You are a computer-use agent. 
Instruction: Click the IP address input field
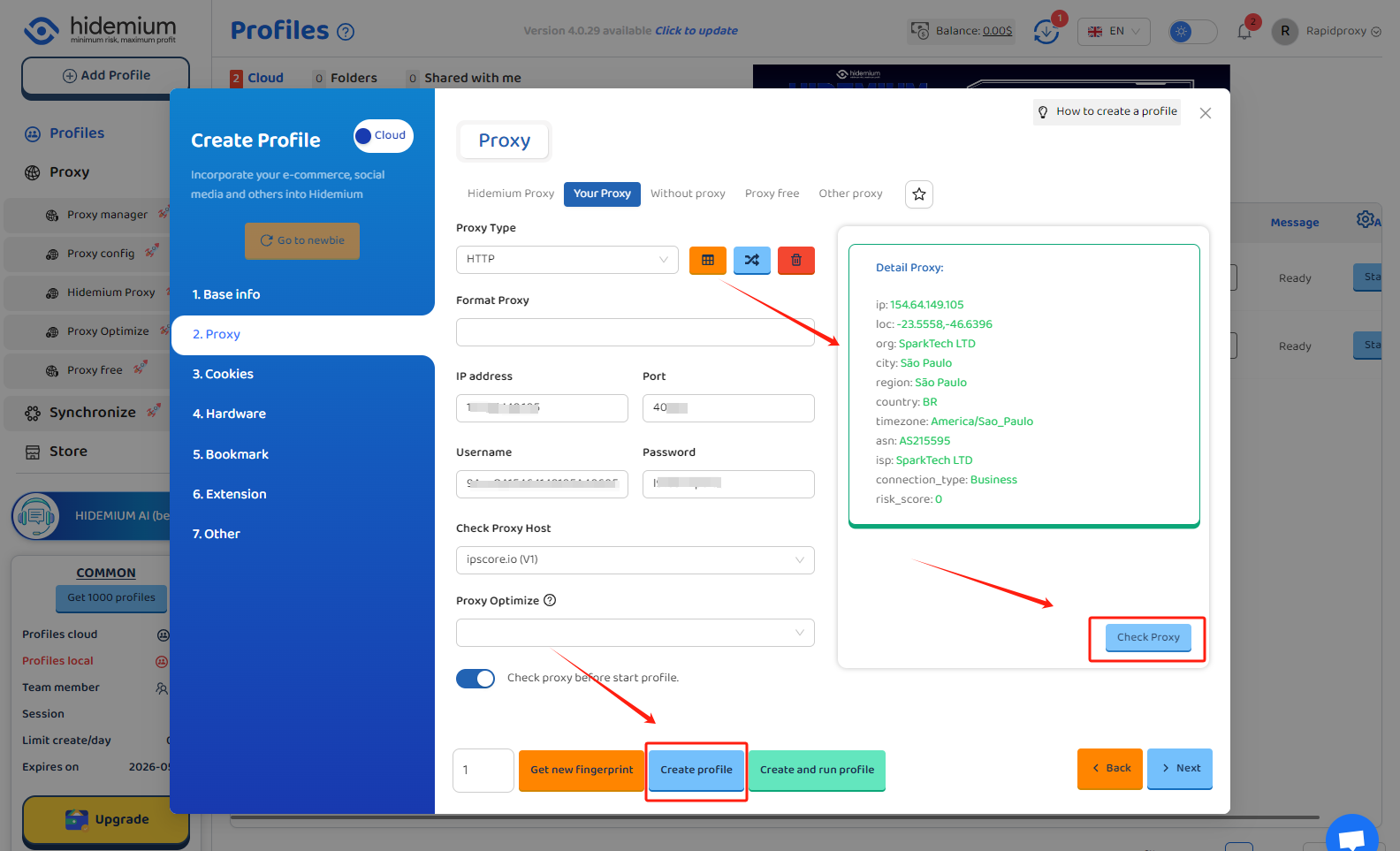[x=542, y=408]
